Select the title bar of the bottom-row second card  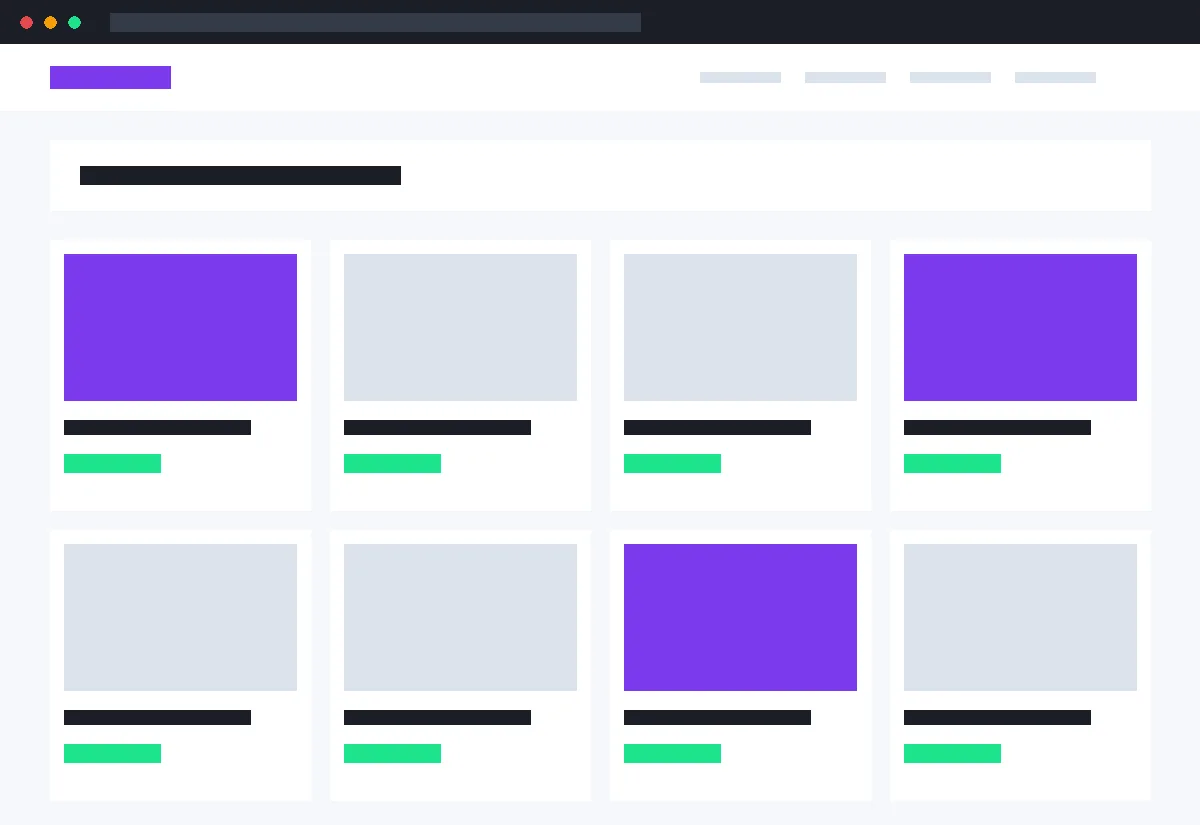437,717
